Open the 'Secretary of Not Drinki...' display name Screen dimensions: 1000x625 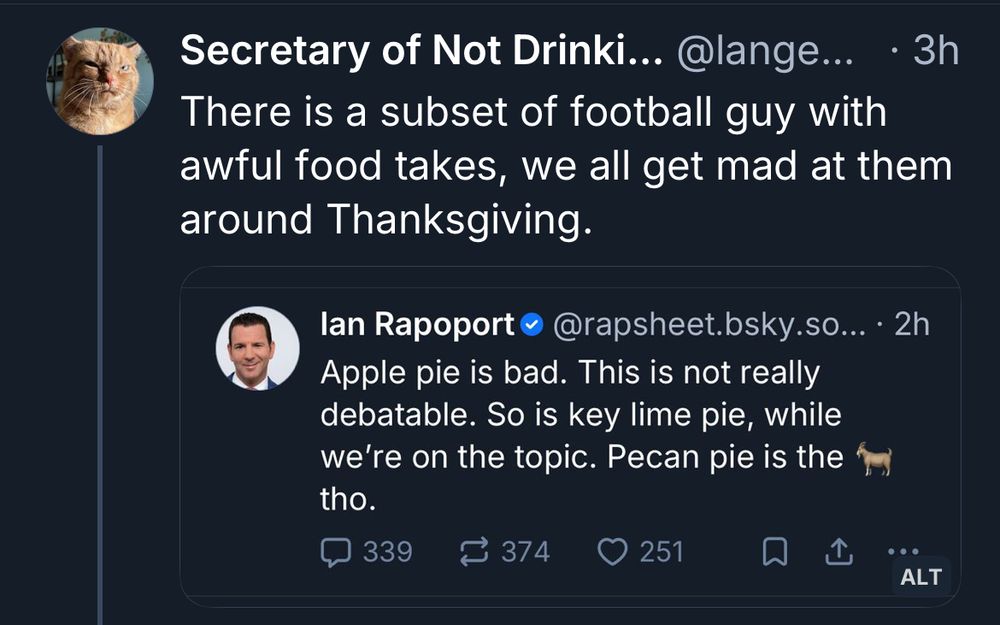coord(420,52)
